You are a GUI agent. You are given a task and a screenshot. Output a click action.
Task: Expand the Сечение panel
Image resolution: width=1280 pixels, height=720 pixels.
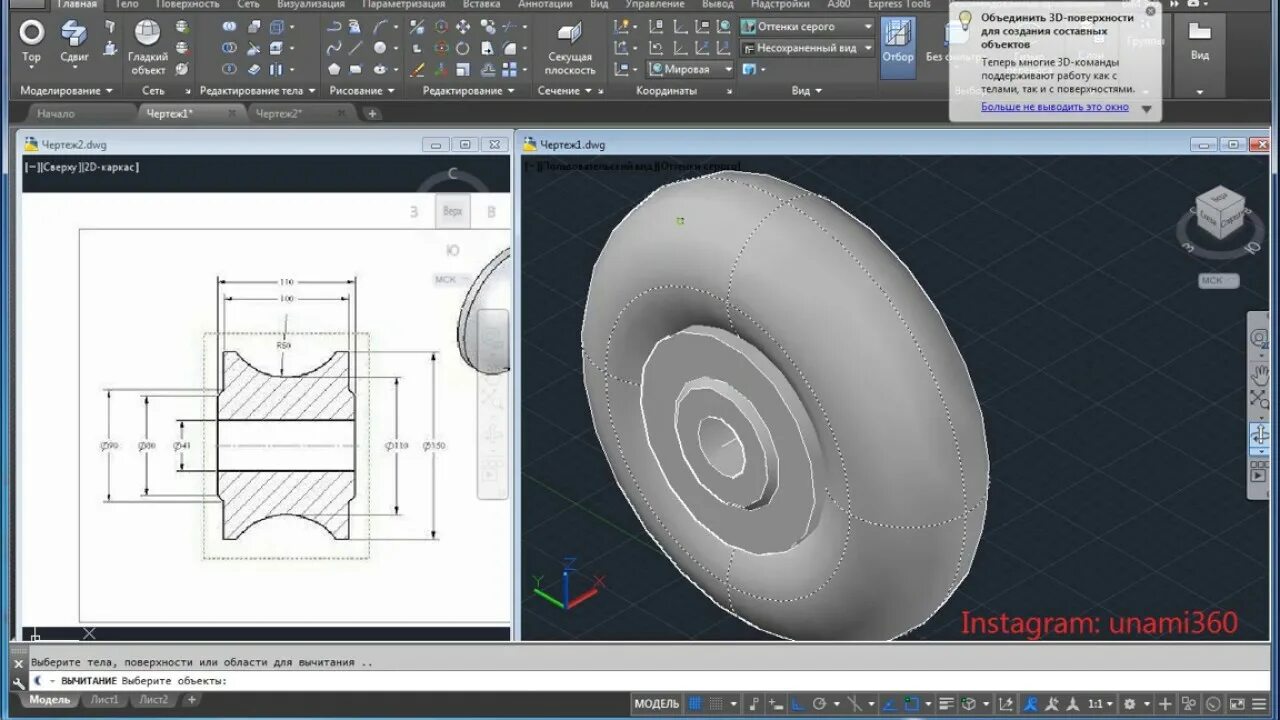(x=565, y=91)
